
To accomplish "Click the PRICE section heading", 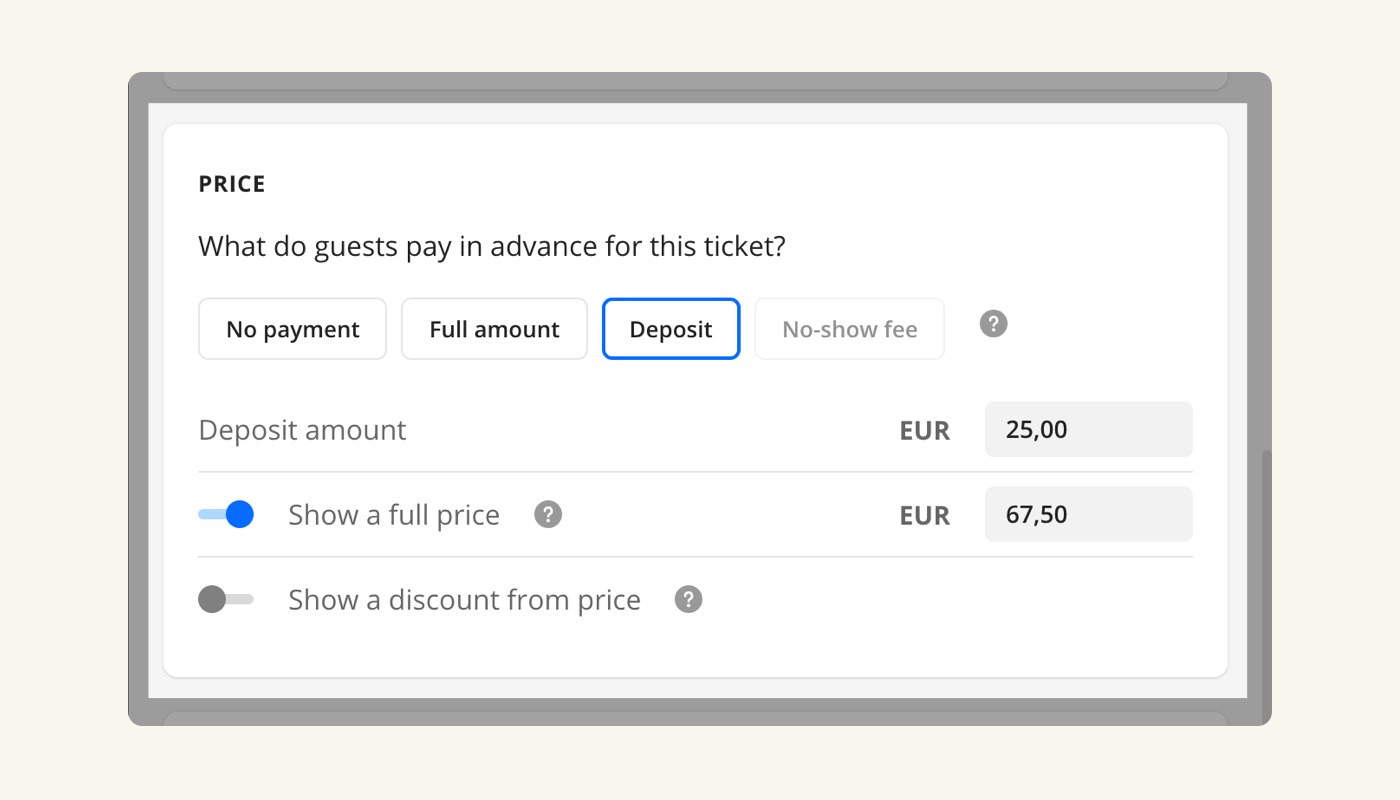I will (232, 184).
